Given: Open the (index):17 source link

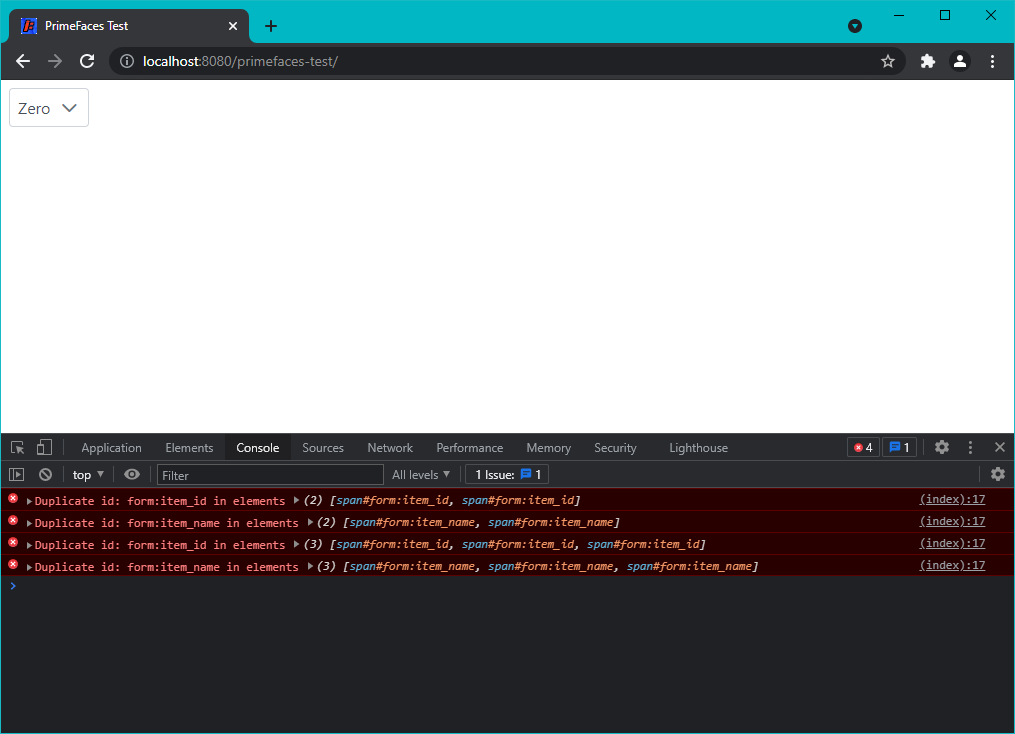Looking at the screenshot, I should pyautogui.click(x=951, y=499).
